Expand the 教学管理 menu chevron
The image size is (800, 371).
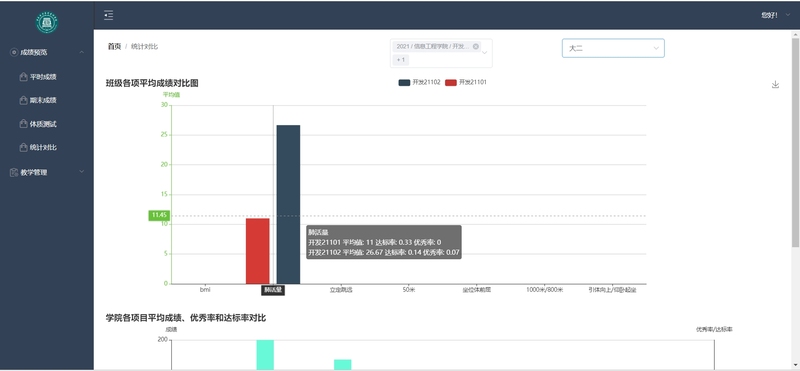point(82,172)
